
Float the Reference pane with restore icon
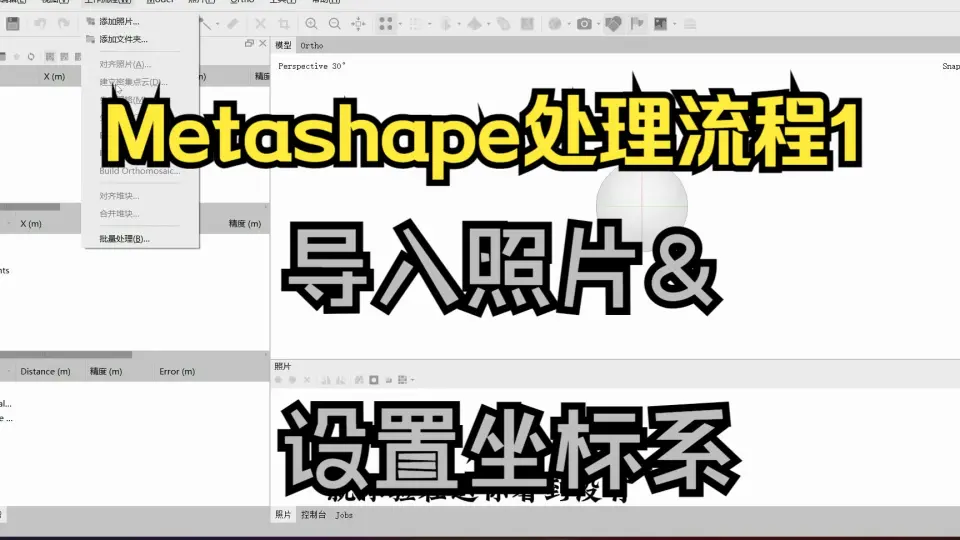tap(249, 43)
